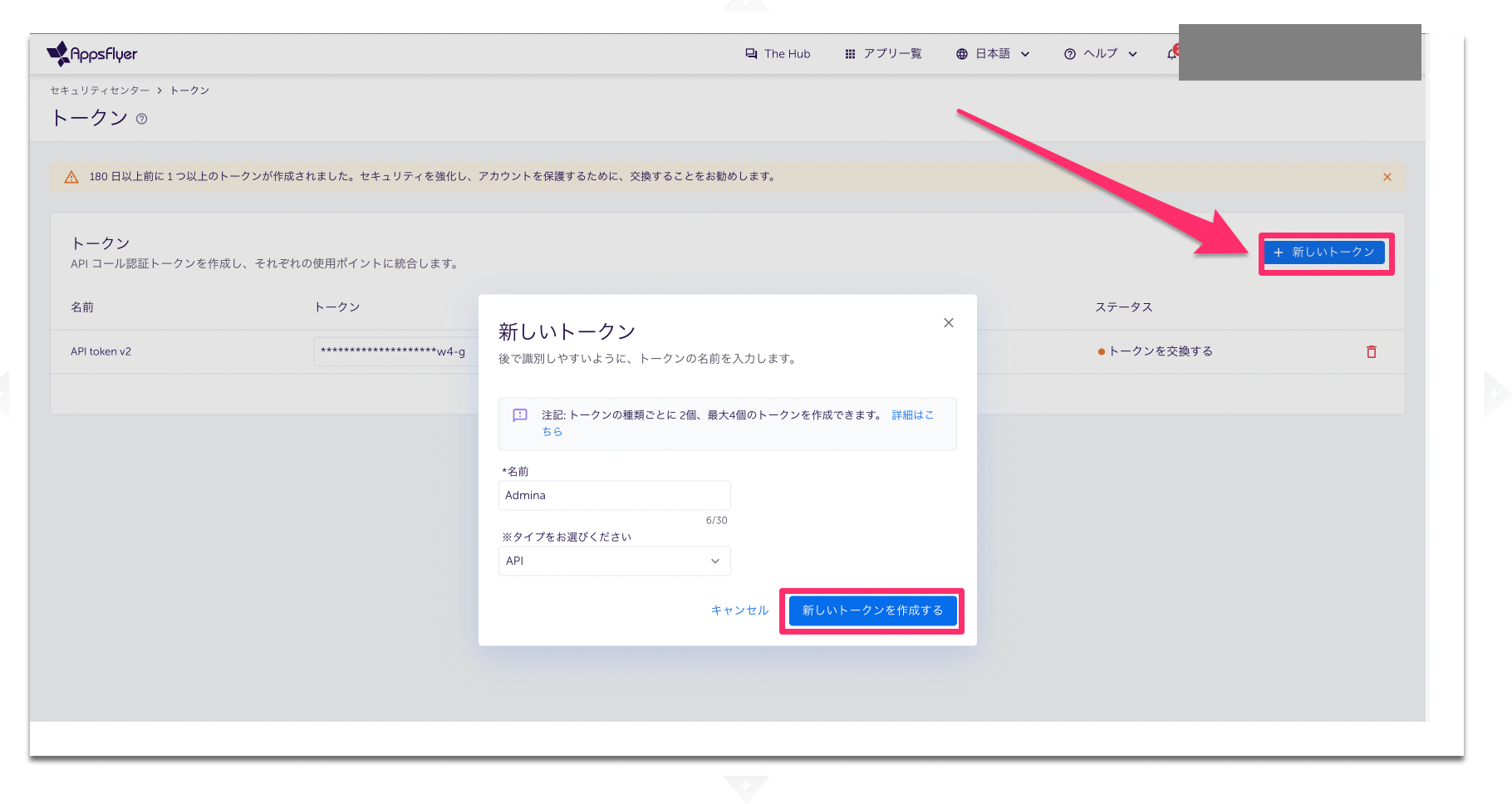
Task: Open the アプリ一覧 apps list
Action: (883, 54)
